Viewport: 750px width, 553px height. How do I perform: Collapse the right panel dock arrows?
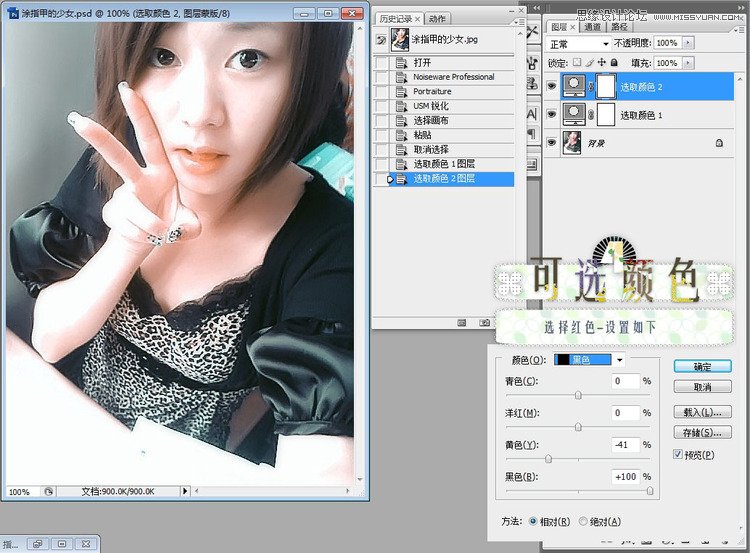(x=741, y=8)
